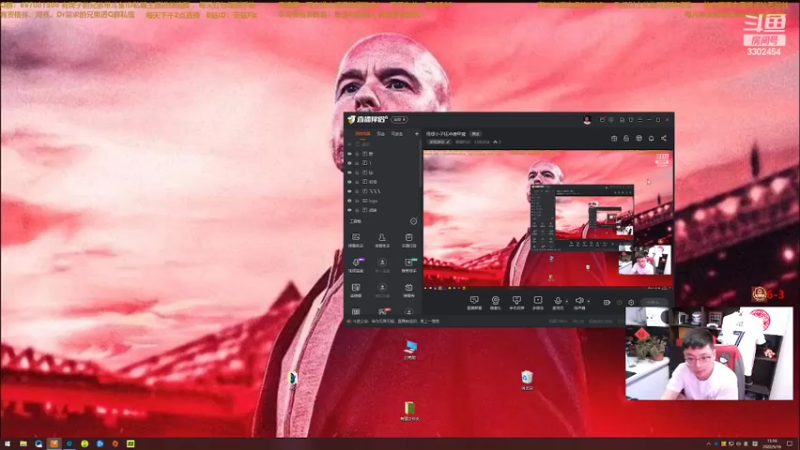The width and height of the screenshot is (800, 450).
Task: Switch to the second scene tab
Action: (x=381, y=134)
